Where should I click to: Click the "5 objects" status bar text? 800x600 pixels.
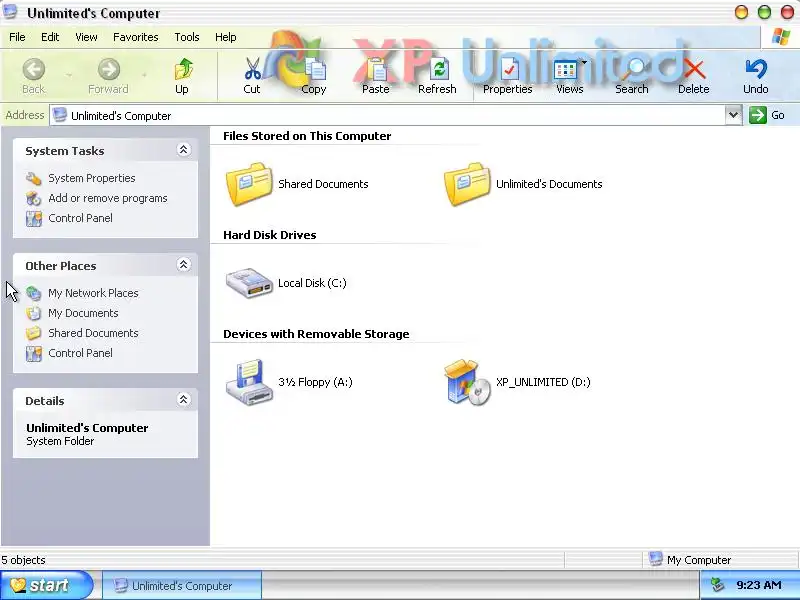click(x=23, y=560)
